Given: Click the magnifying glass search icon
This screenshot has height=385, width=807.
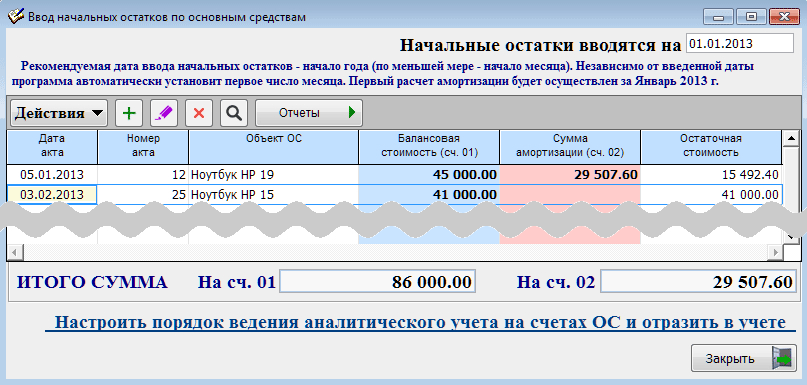Looking at the screenshot, I should click(x=234, y=113).
